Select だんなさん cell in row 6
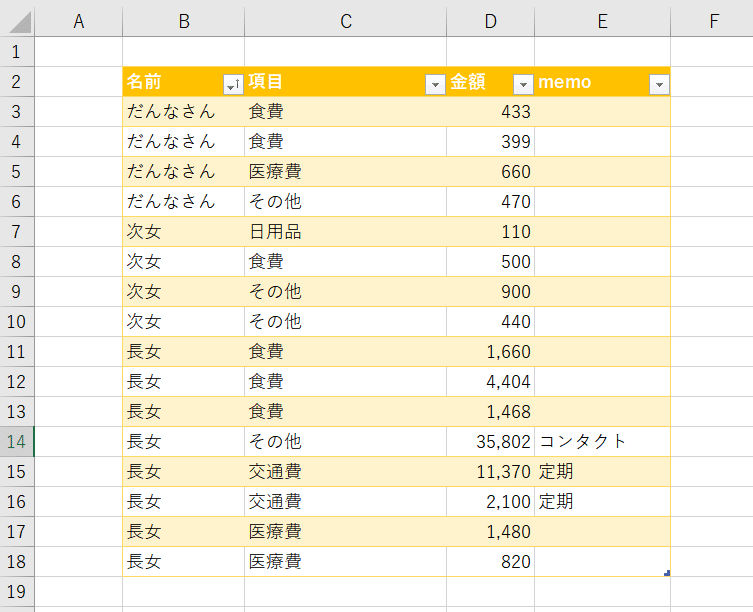The image size is (753, 612). click(183, 201)
